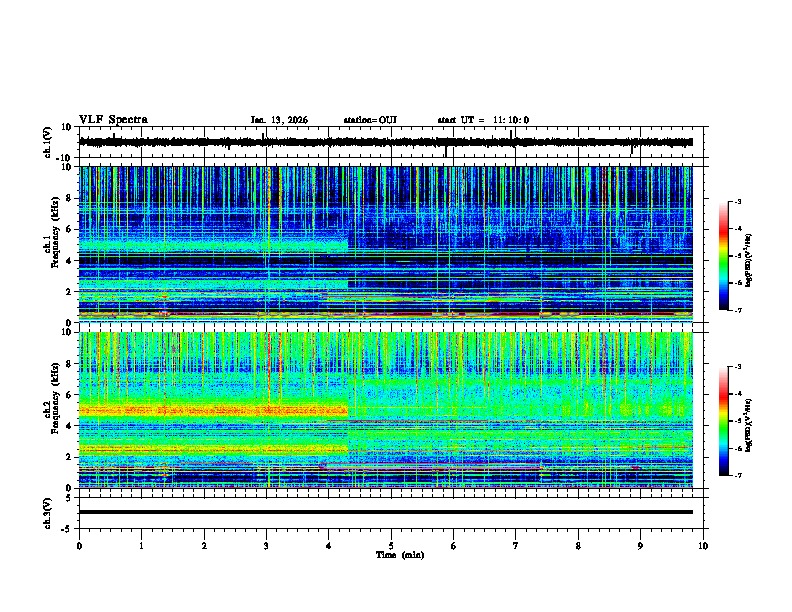
Task: Click "-7" label on ch.2 color scale
Action: (738, 475)
